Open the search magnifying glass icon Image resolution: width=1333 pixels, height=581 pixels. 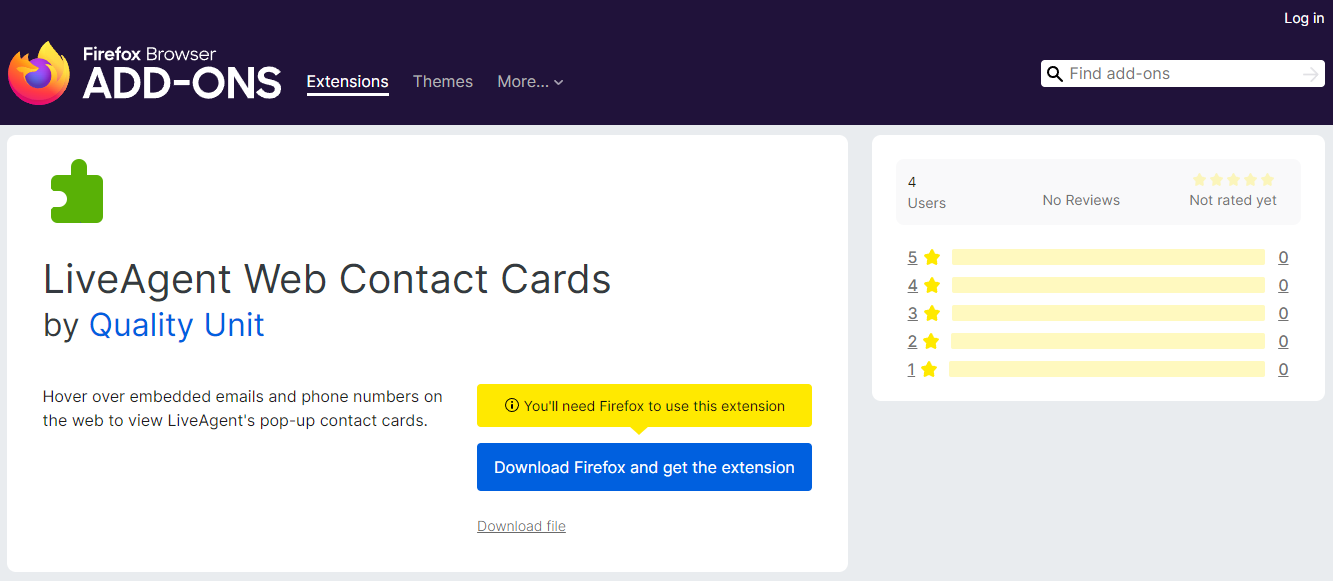click(x=1055, y=73)
